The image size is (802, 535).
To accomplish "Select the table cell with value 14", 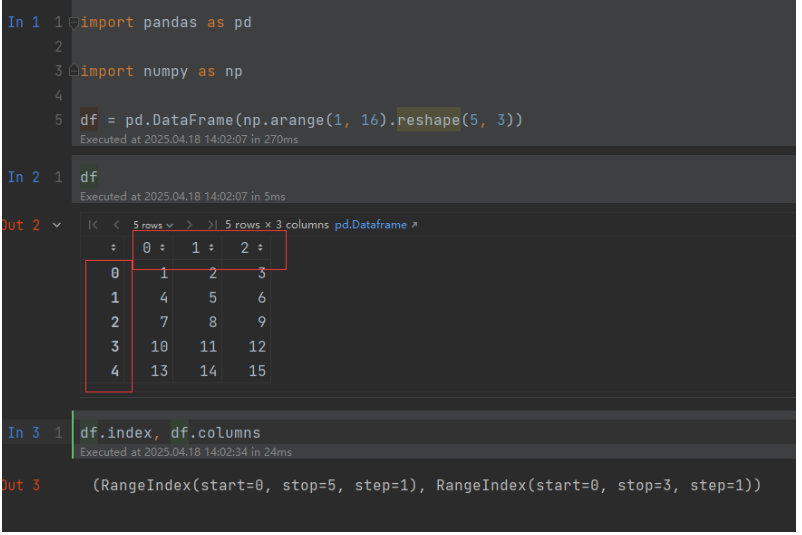I will 208,371.
